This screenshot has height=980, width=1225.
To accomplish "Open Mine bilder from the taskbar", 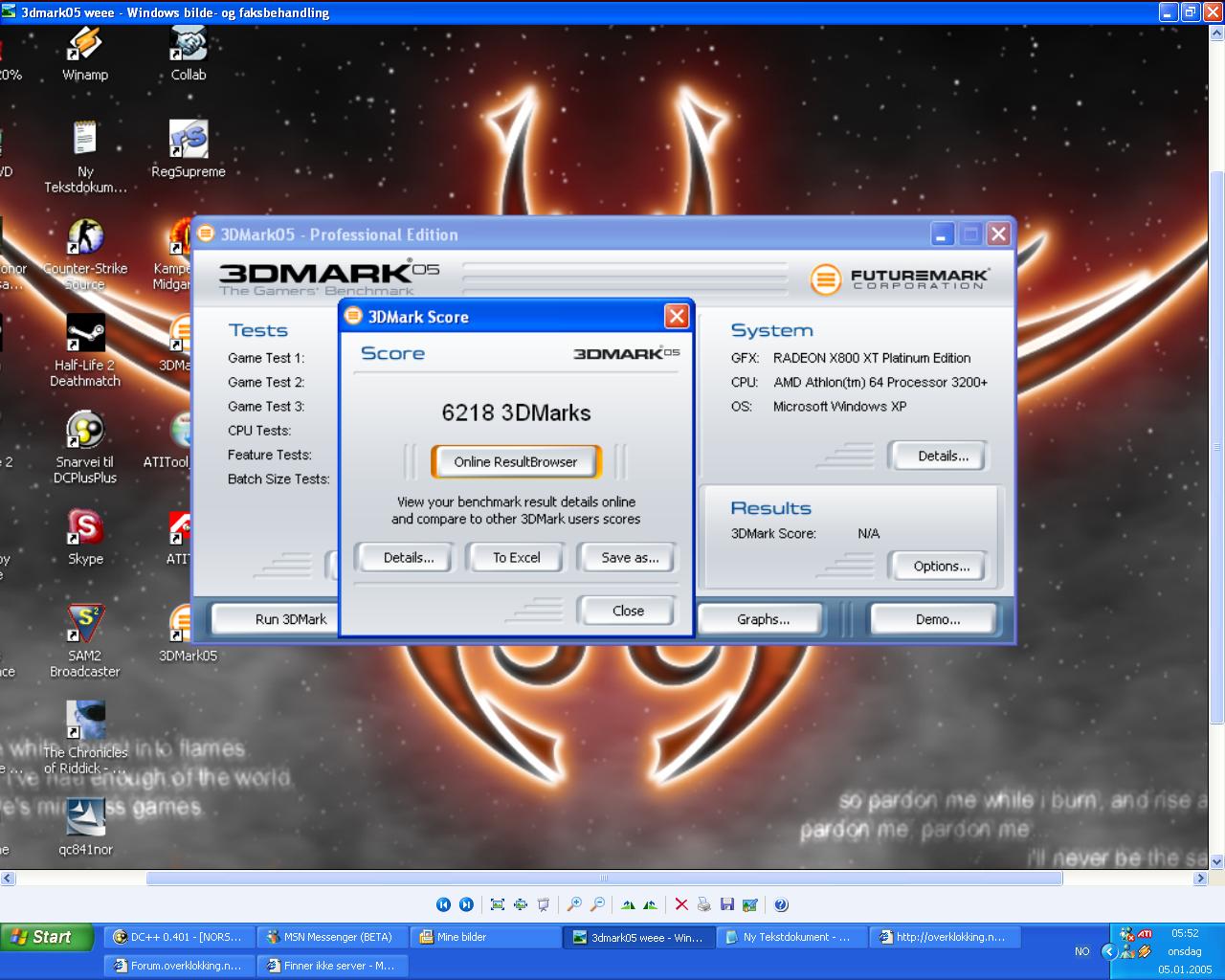I will click(x=485, y=937).
